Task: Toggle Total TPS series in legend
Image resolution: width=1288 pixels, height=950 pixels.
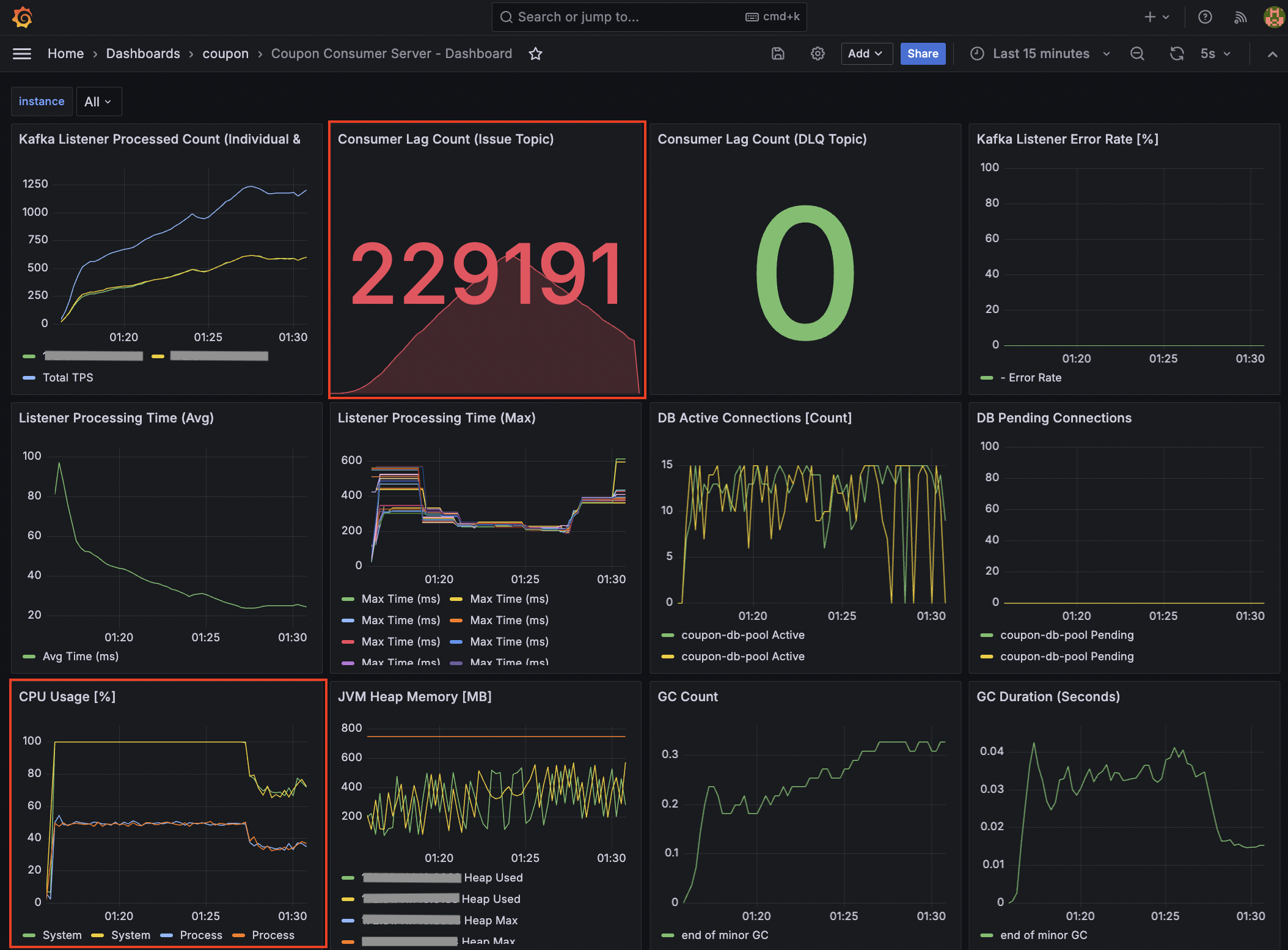Action: point(68,378)
